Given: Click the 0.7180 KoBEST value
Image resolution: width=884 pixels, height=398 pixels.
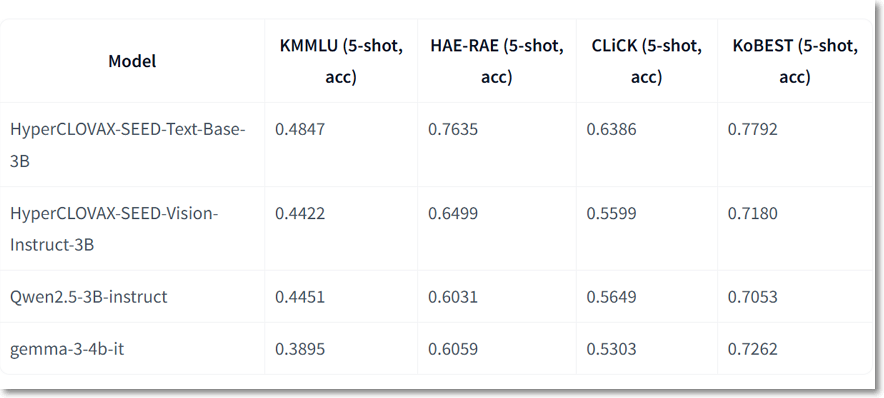Looking at the screenshot, I should pos(753,213).
